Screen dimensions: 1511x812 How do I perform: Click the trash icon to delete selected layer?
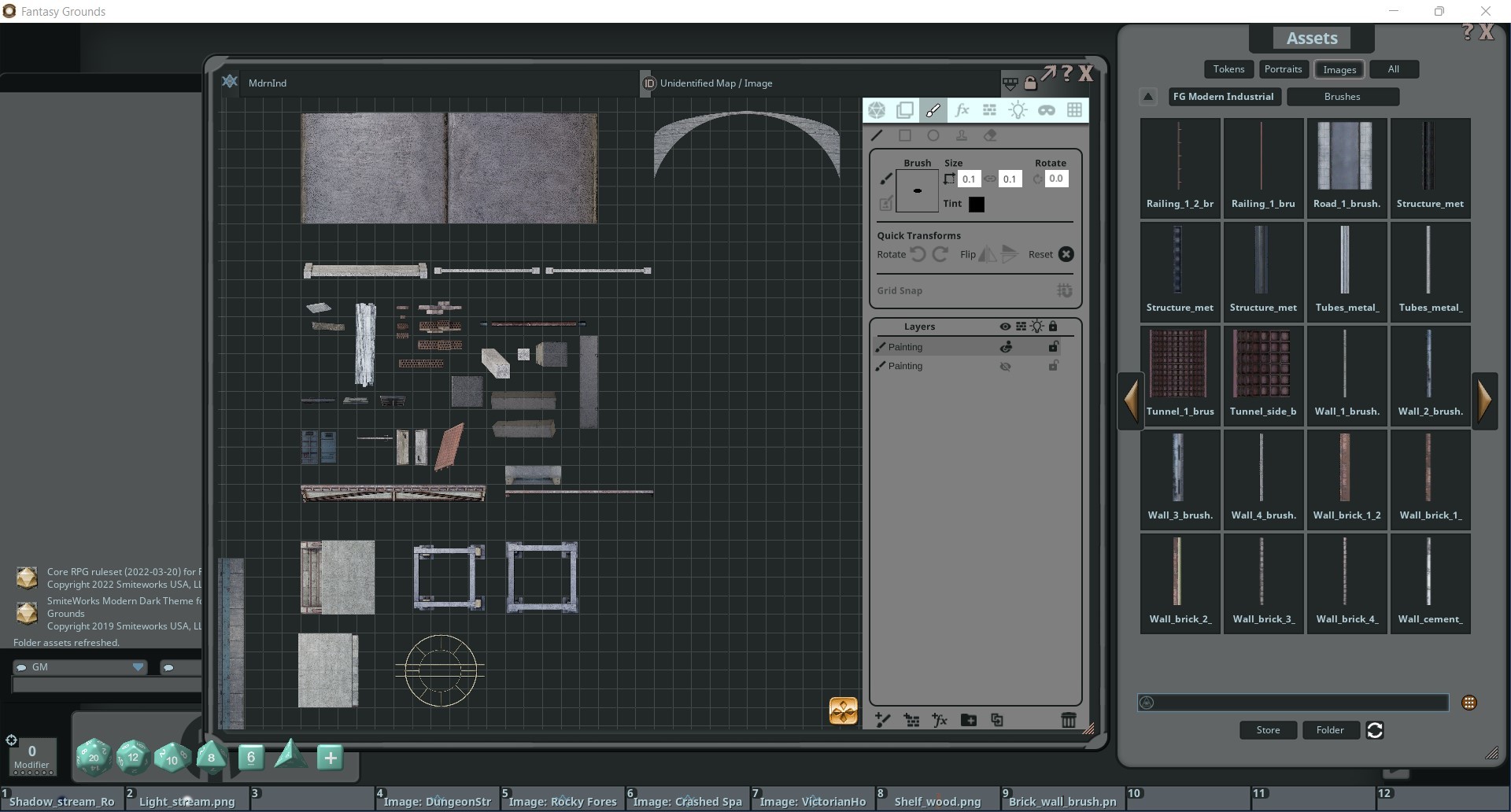pyautogui.click(x=1068, y=720)
